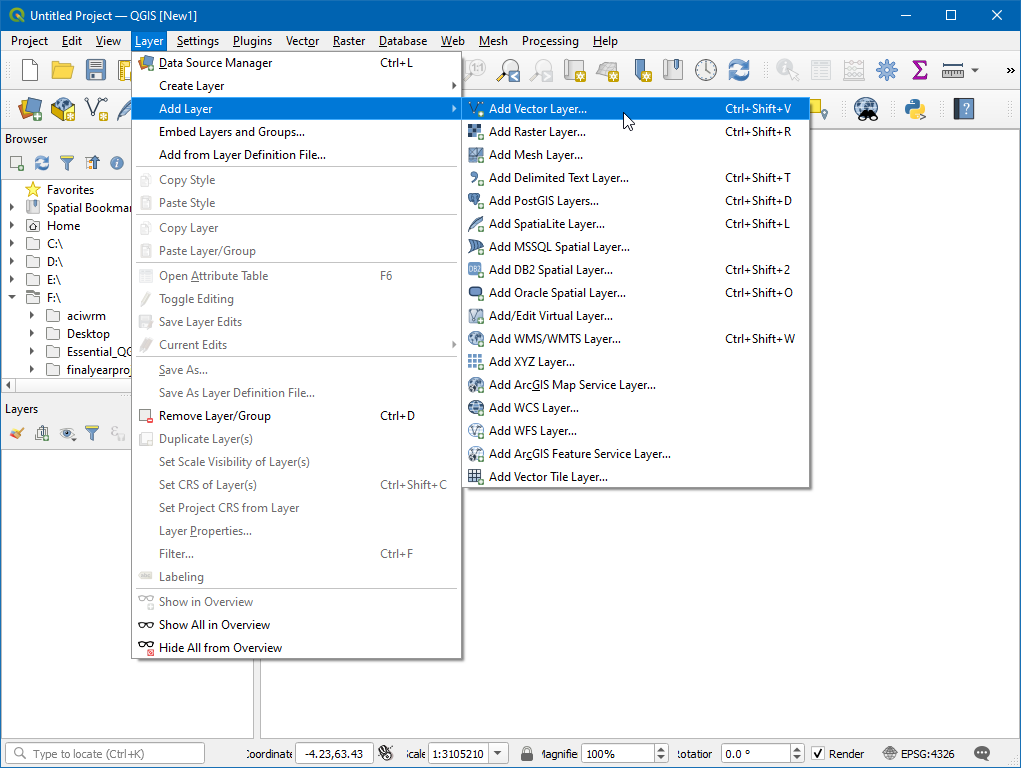
Task: Open the Processing menu
Action: pos(549,41)
